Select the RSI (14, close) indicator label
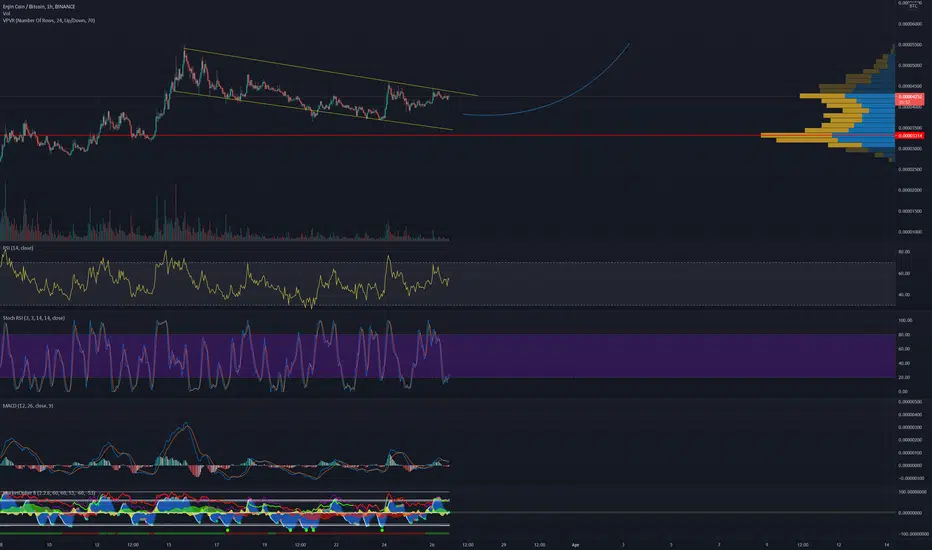 [x=18, y=248]
